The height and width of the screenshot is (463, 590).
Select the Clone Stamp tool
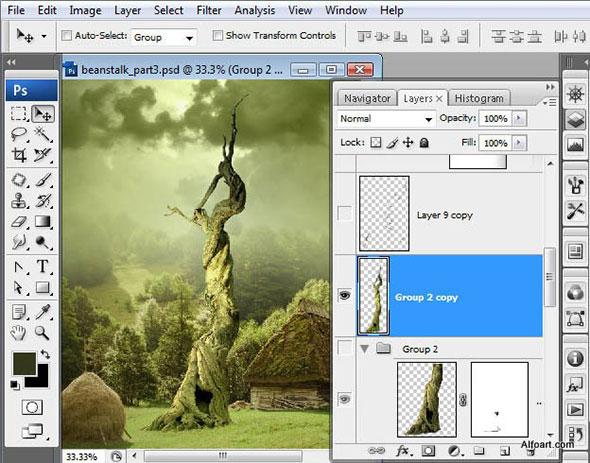19,201
